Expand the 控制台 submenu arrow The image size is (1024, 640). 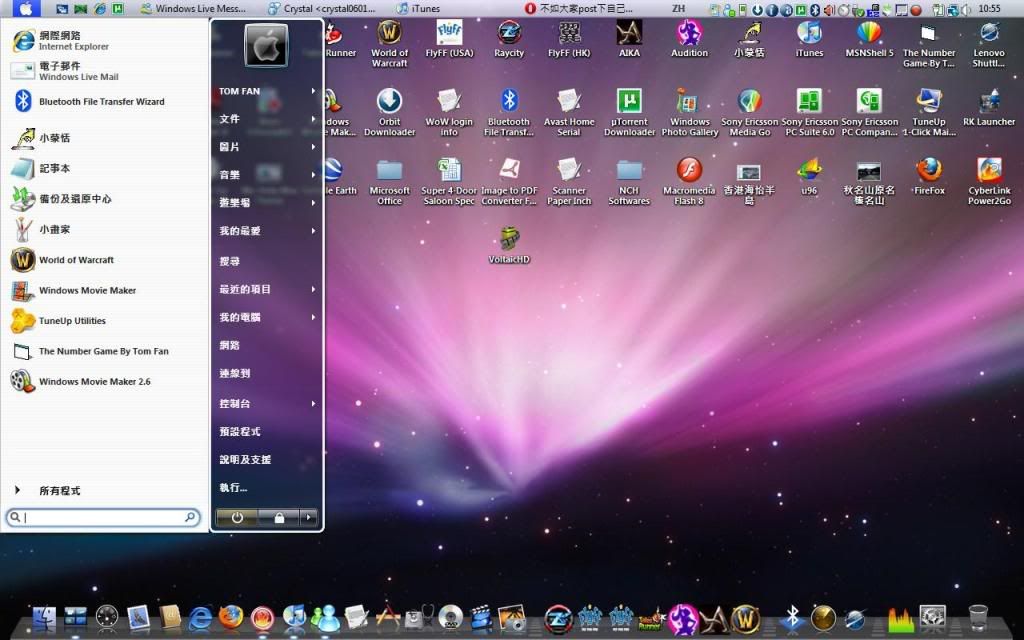(x=313, y=404)
